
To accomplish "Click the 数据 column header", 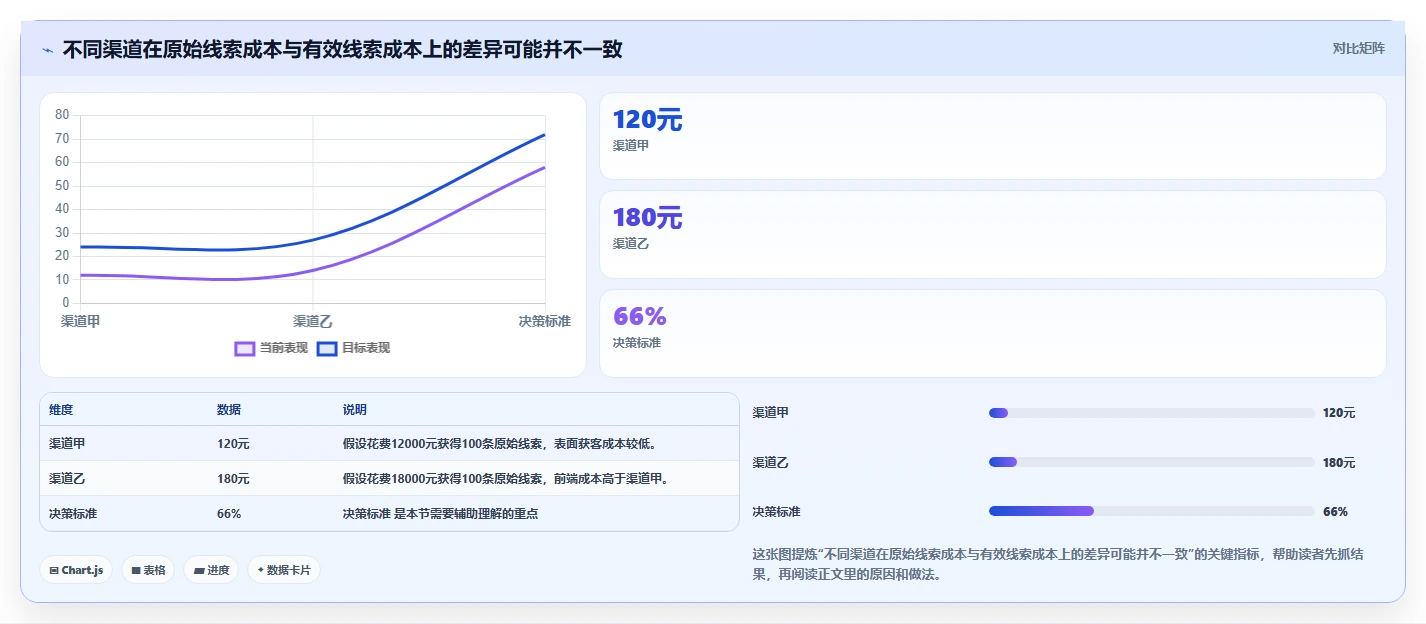I will point(229,410).
